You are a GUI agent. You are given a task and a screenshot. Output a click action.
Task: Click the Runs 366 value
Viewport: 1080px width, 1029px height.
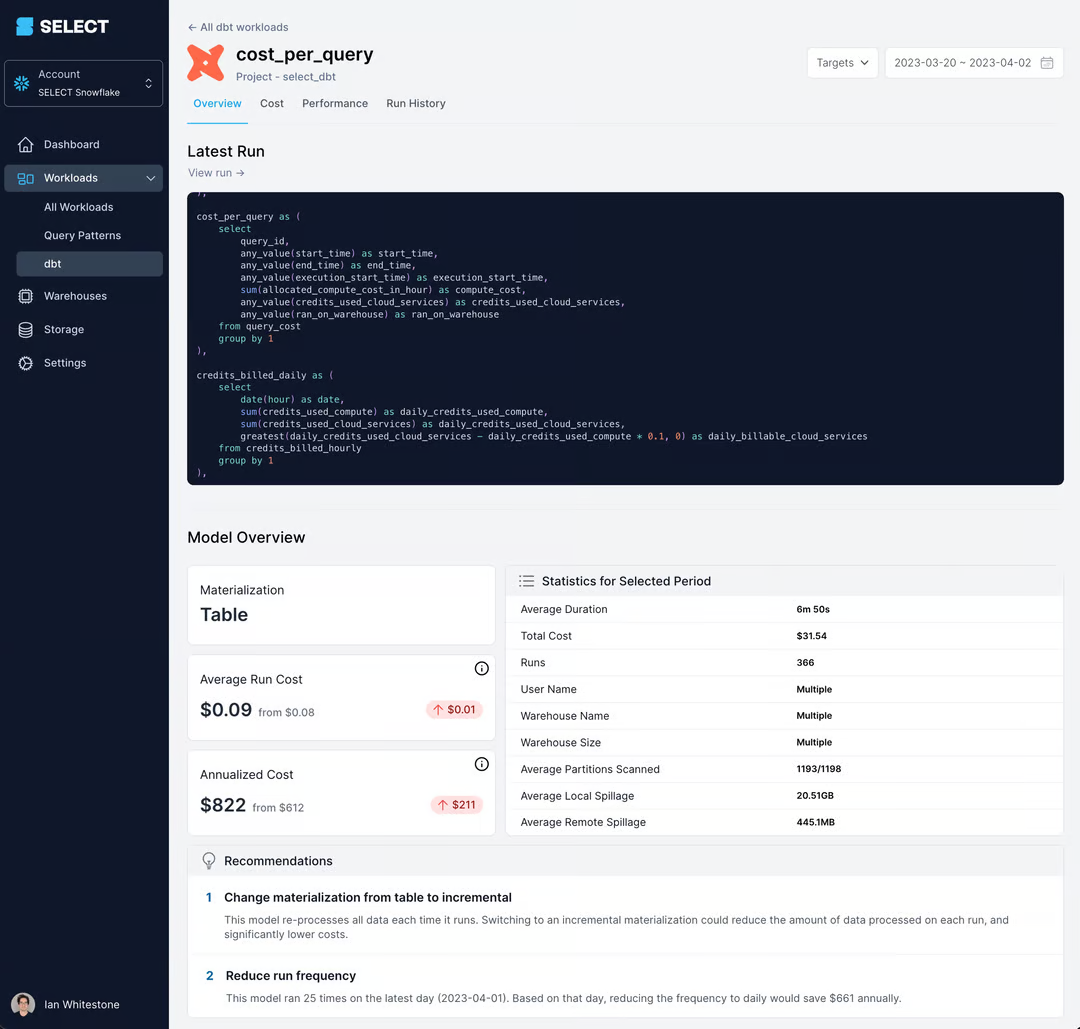(x=805, y=663)
